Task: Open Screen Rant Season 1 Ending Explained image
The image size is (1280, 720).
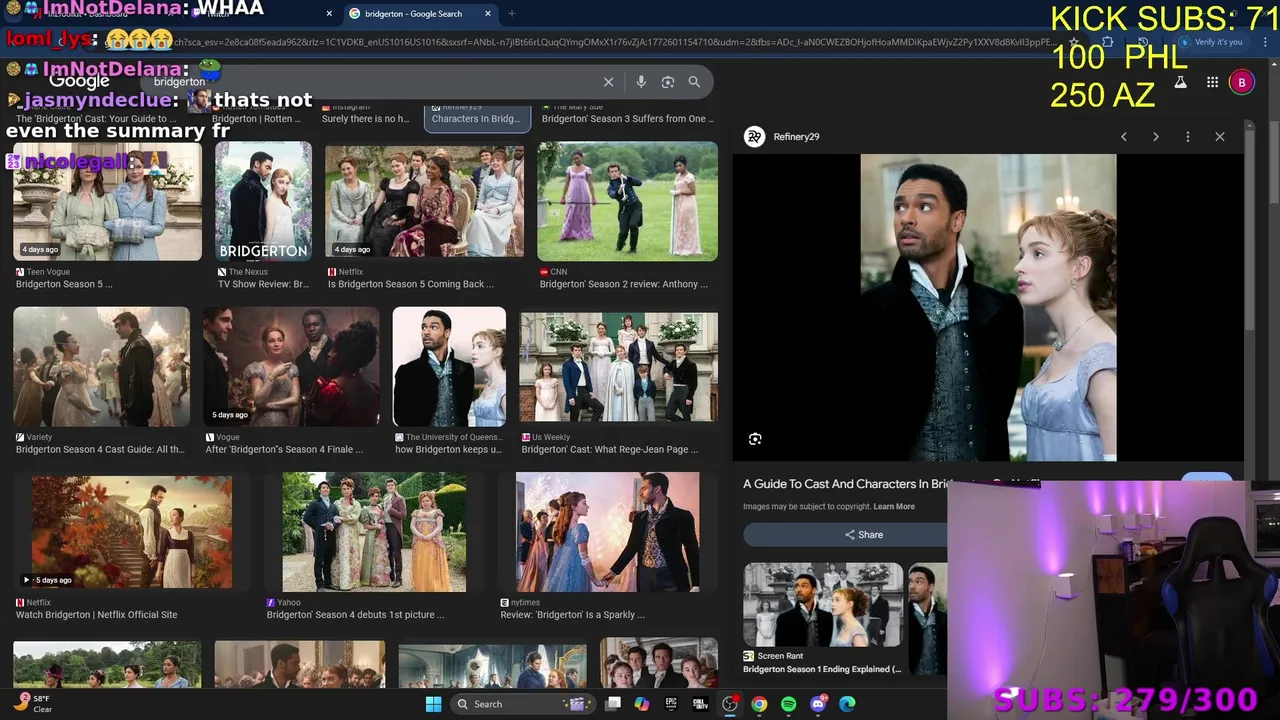Action: point(823,604)
